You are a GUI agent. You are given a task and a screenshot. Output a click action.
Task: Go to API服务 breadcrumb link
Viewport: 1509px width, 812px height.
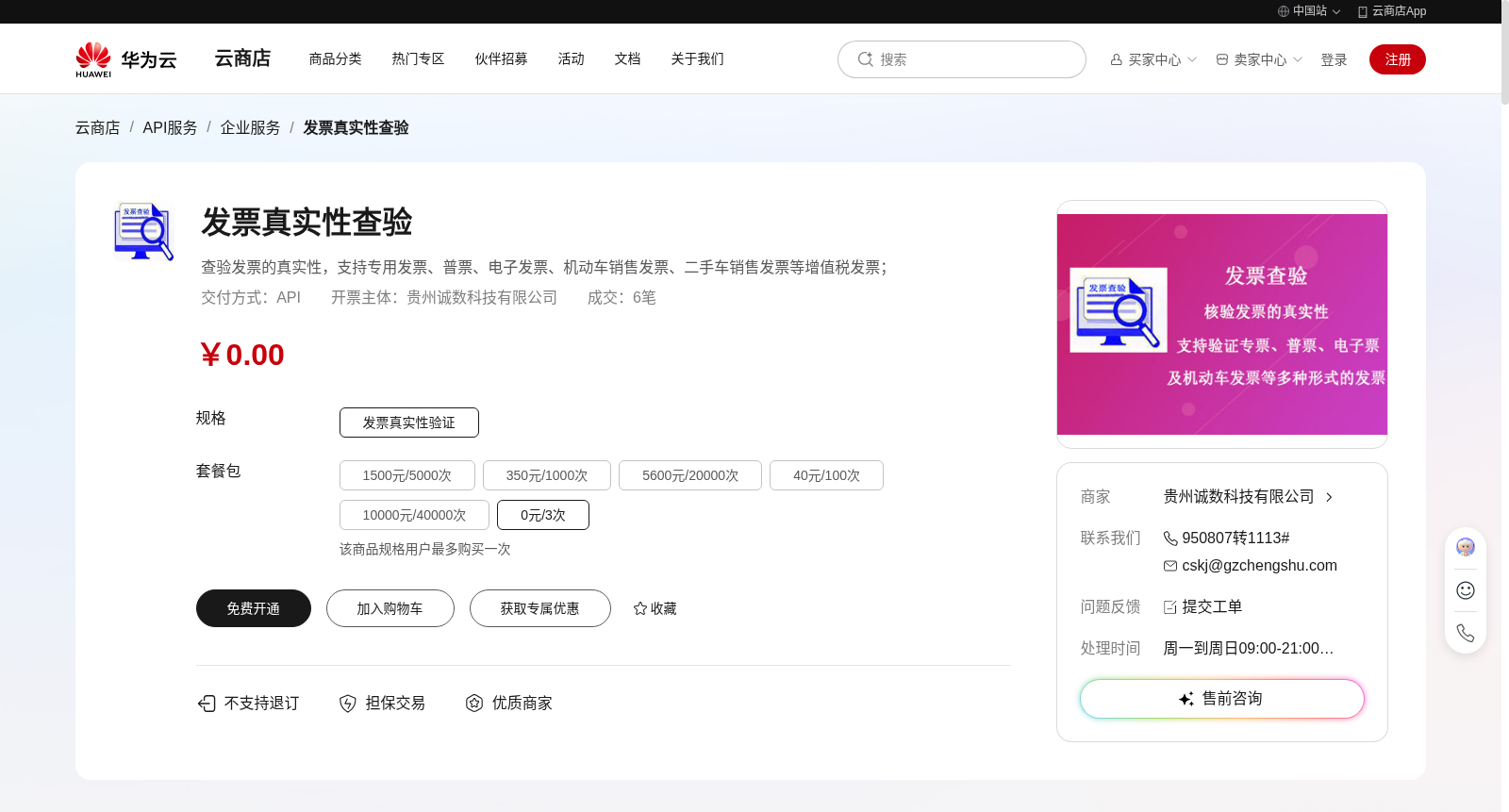[x=170, y=127]
